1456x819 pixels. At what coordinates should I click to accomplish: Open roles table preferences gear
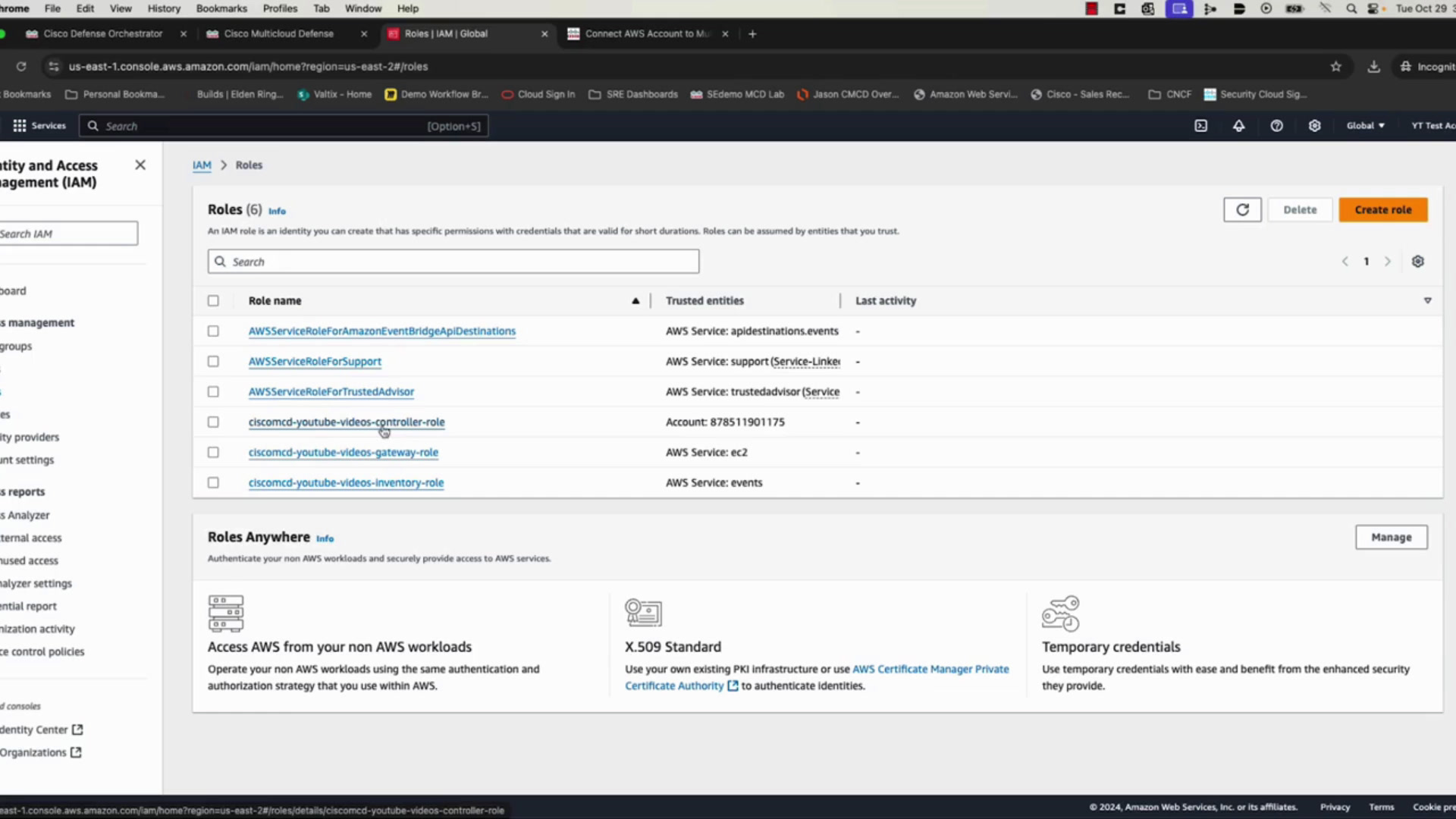[1417, 262]
